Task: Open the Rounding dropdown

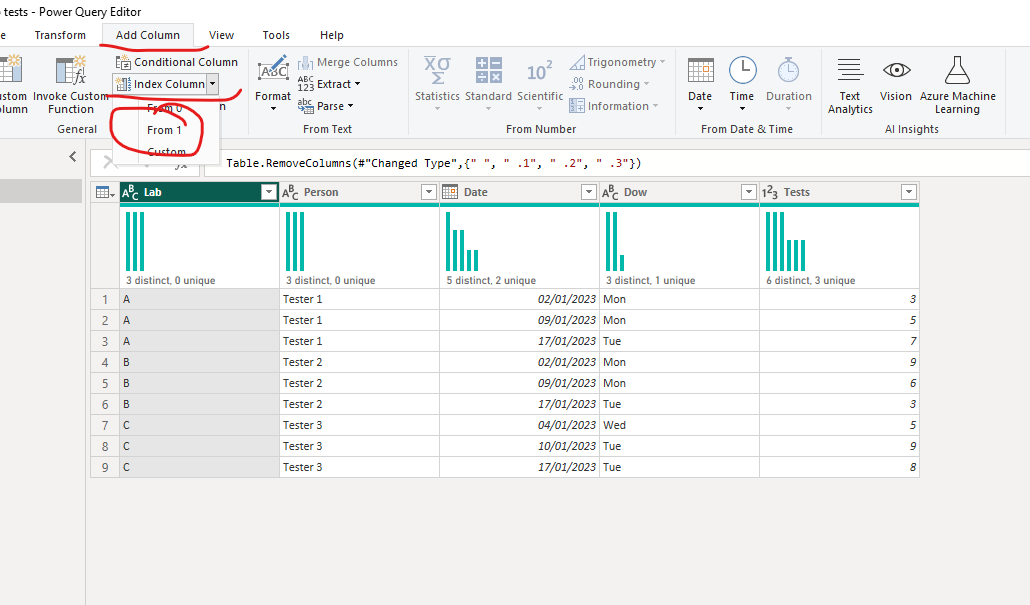Action: pos(609,84)
